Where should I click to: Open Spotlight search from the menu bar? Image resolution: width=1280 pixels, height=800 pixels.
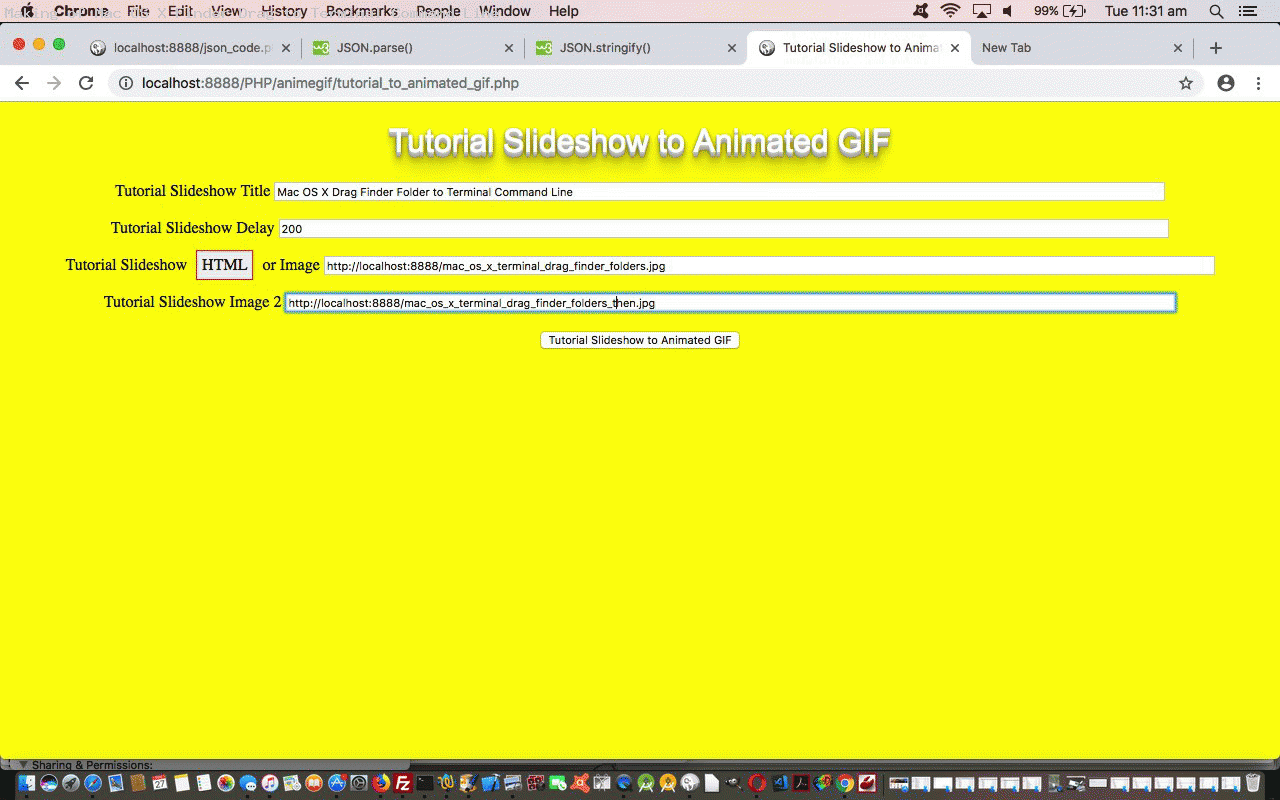coord(1214,11)
